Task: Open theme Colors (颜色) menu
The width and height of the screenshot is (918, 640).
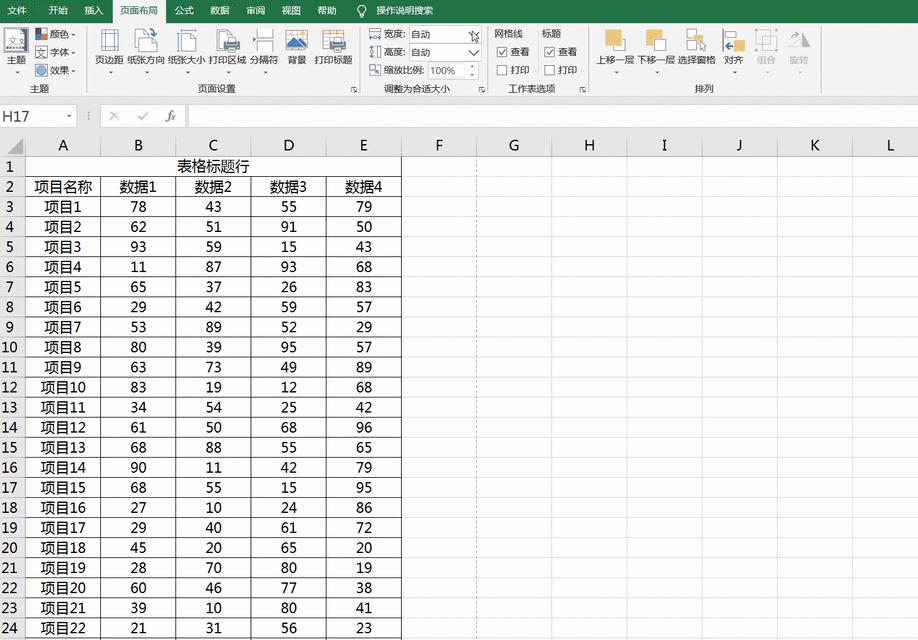Action: click(56, 34)
